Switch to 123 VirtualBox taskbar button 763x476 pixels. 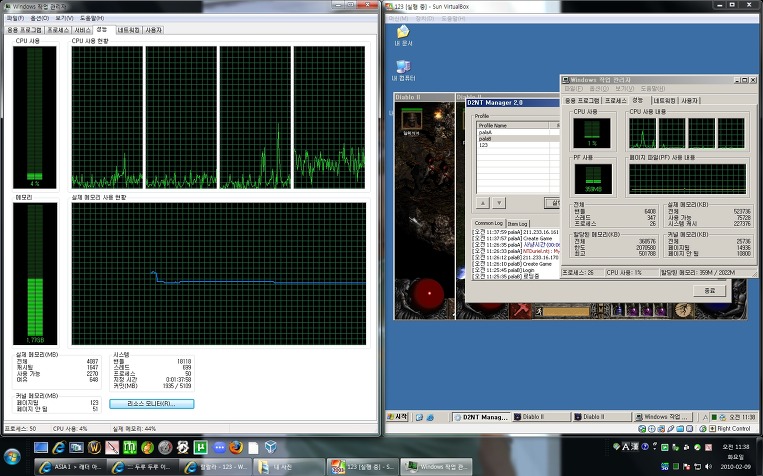(x=363, y=467)
